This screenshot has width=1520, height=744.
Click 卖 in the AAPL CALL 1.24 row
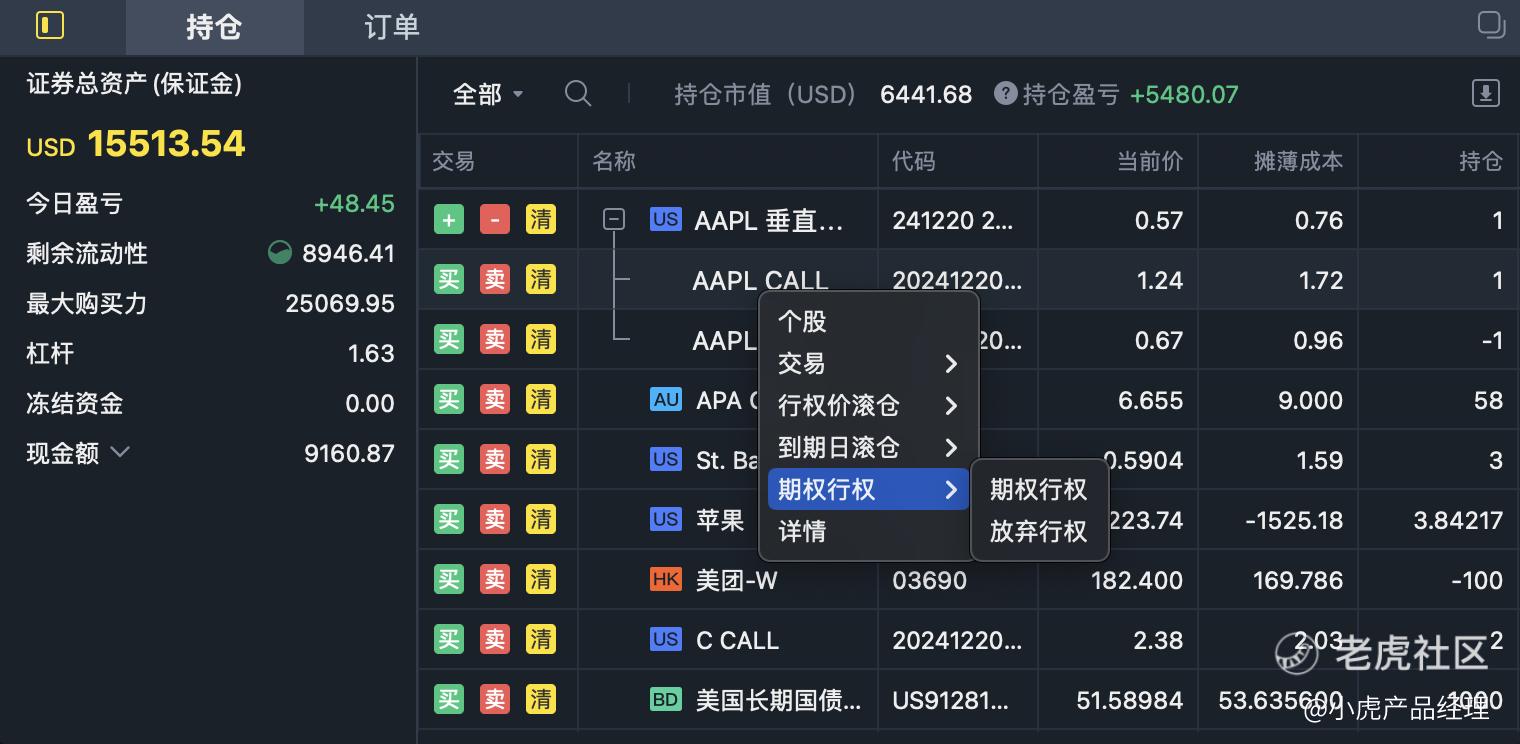click(x=495, y=280)
